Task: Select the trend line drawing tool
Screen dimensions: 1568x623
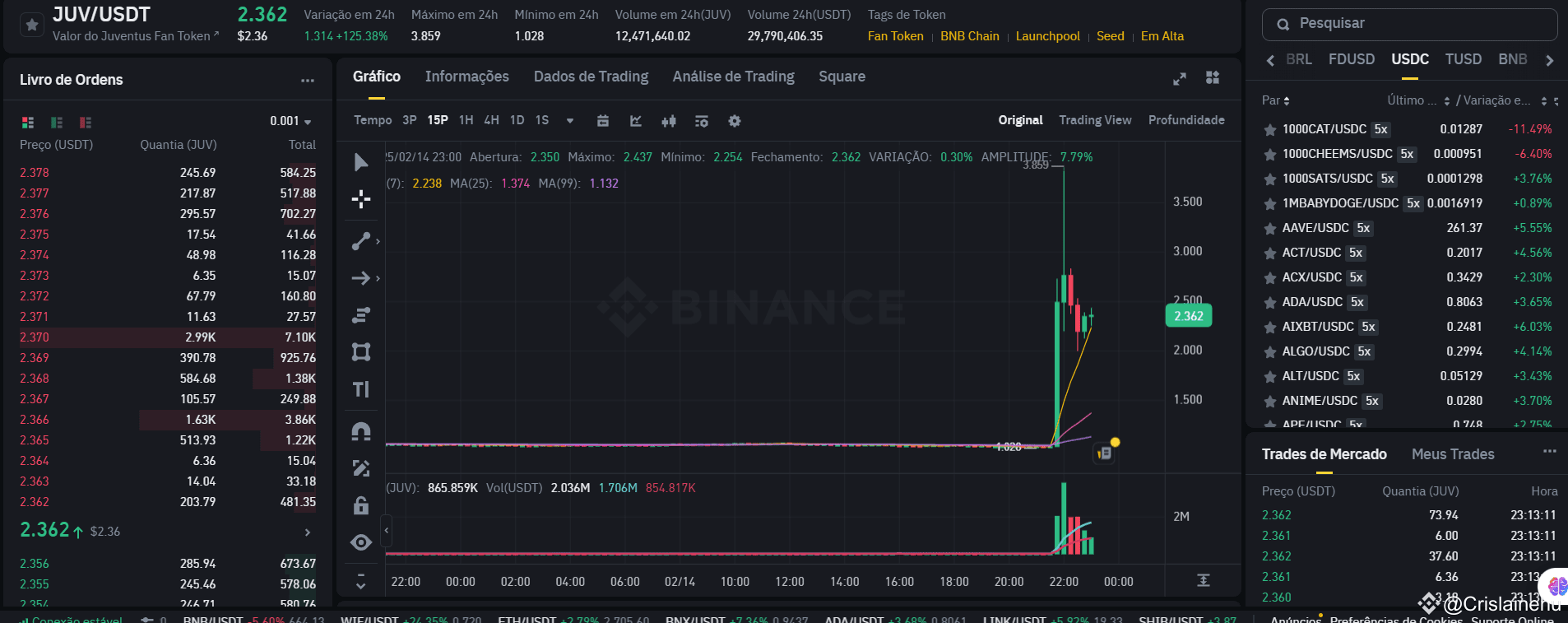Action: (x=360, y=241)
